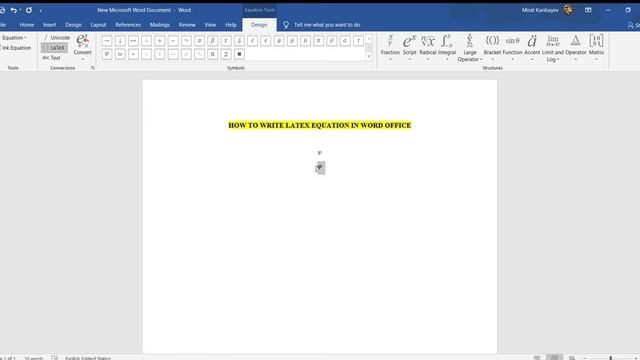This screenshot has width=640, height=360.
Task: Insert the minus sign symbol
Action: tap(173, 41)
